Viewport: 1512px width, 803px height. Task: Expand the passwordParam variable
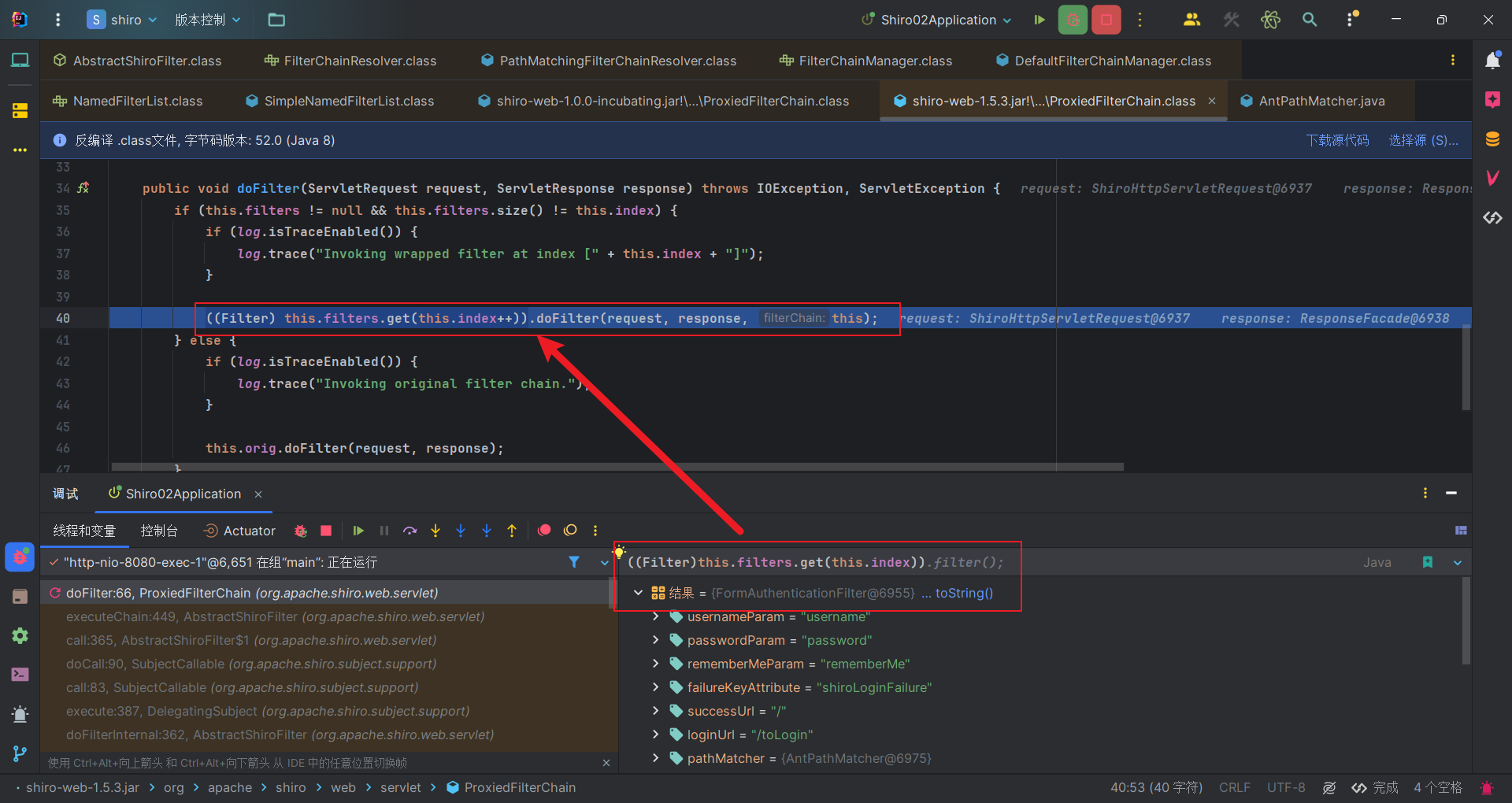click(655, 640)
